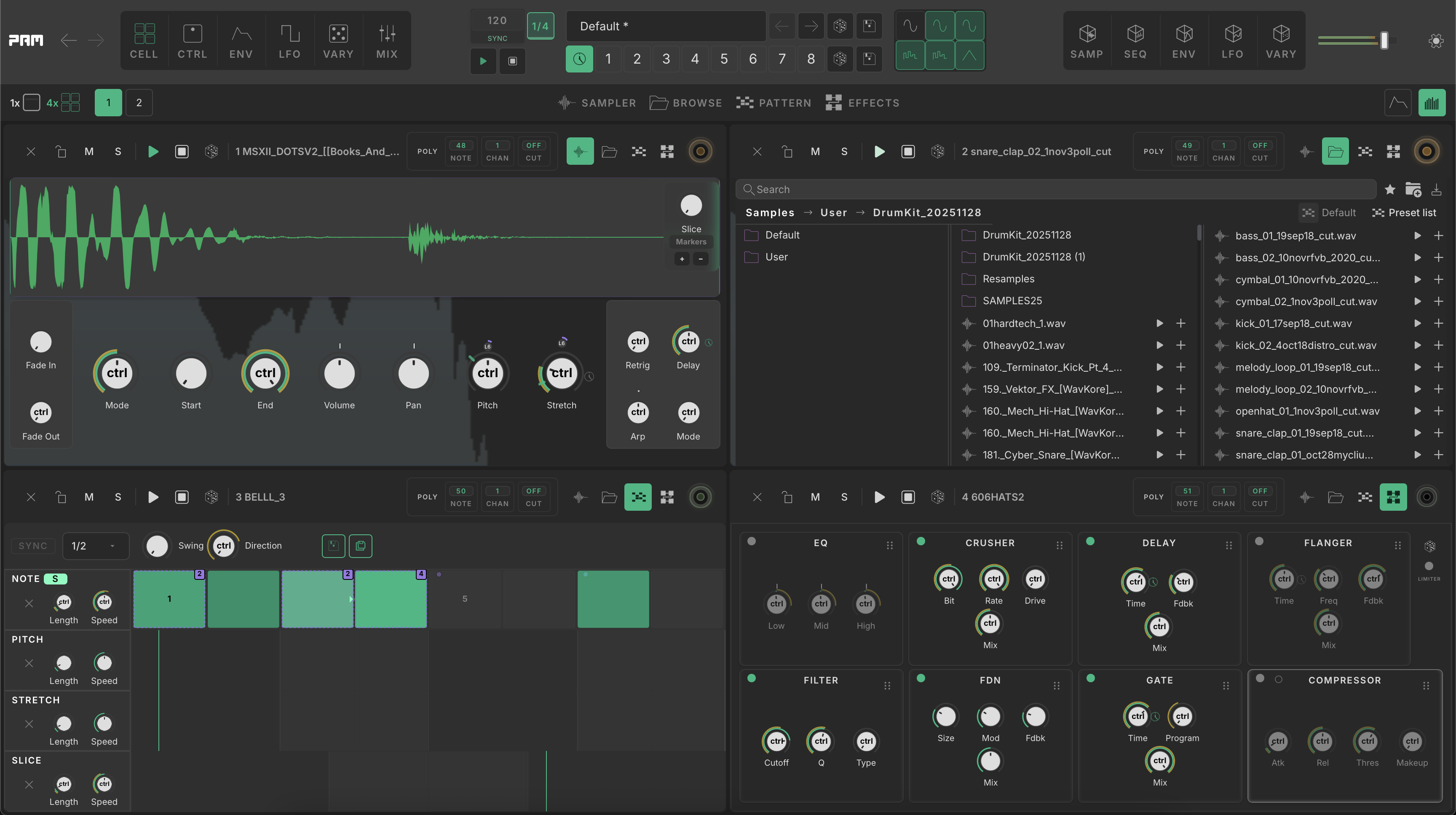The width and height of the screenshot is (1456, 815).
Task: Click the global randomize dice next to preset name
Action: (x=840, y=26)
